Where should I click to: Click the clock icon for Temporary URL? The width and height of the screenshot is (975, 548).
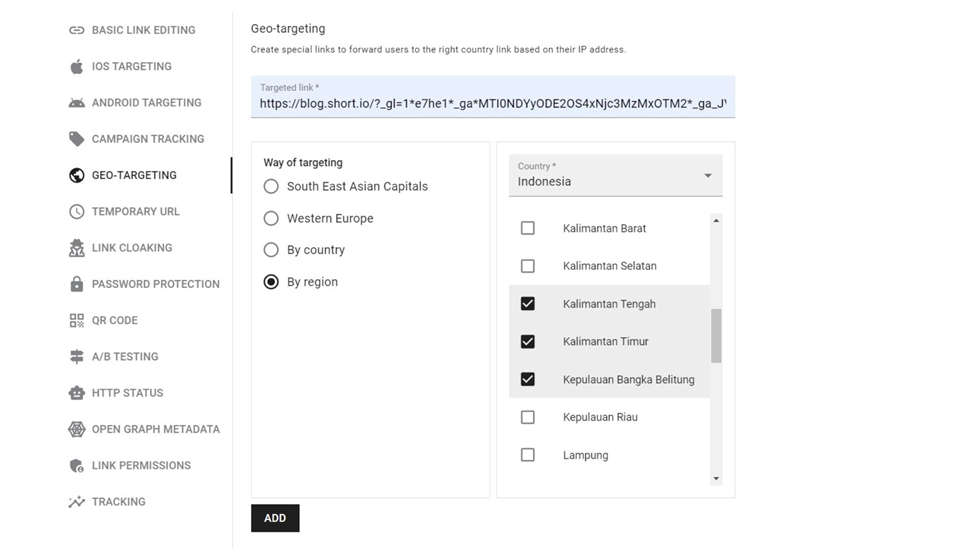pyautogui.click(x=77, y=212)
